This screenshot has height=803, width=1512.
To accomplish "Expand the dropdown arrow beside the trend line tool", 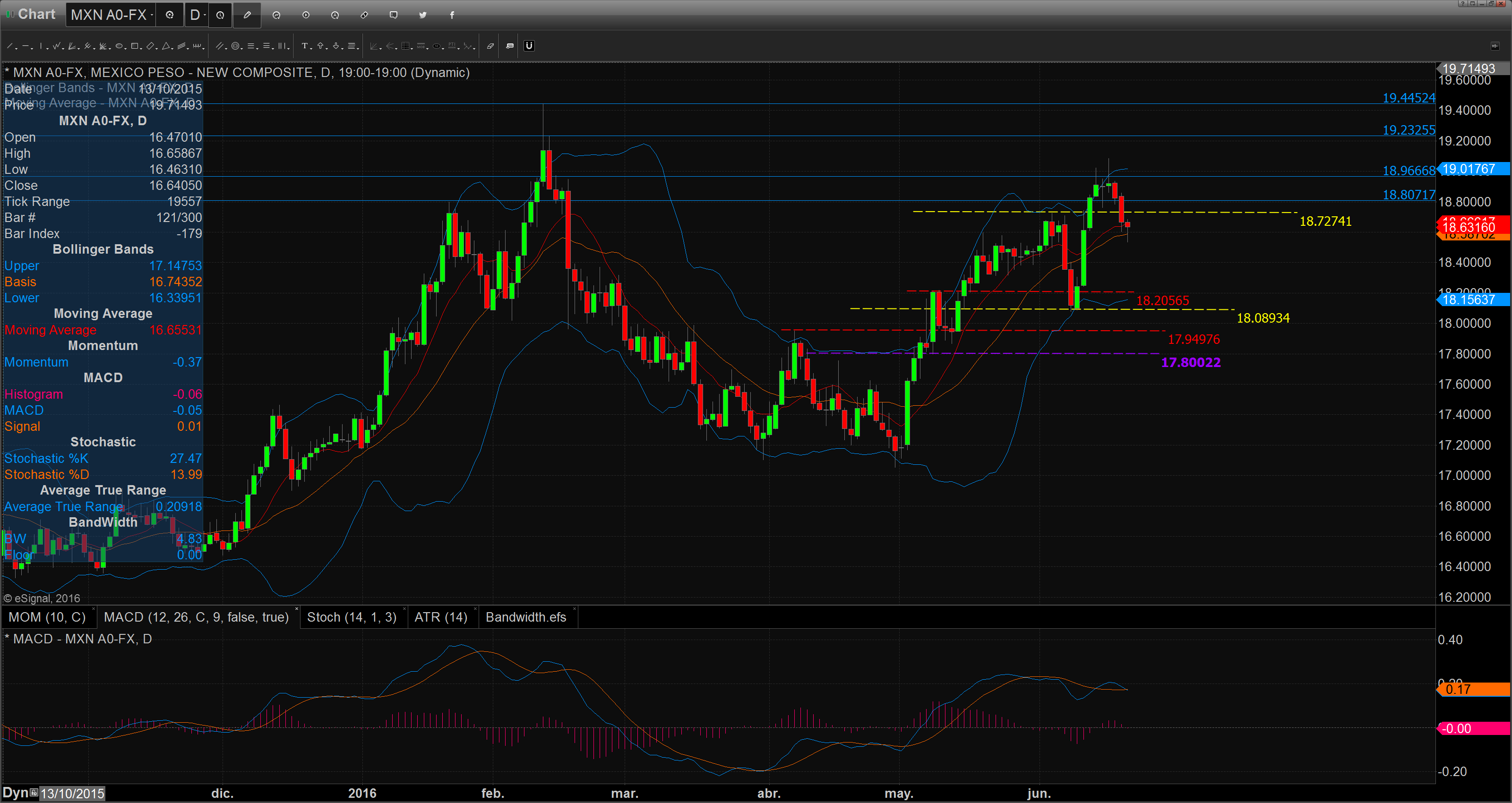I will click(17, 49).
